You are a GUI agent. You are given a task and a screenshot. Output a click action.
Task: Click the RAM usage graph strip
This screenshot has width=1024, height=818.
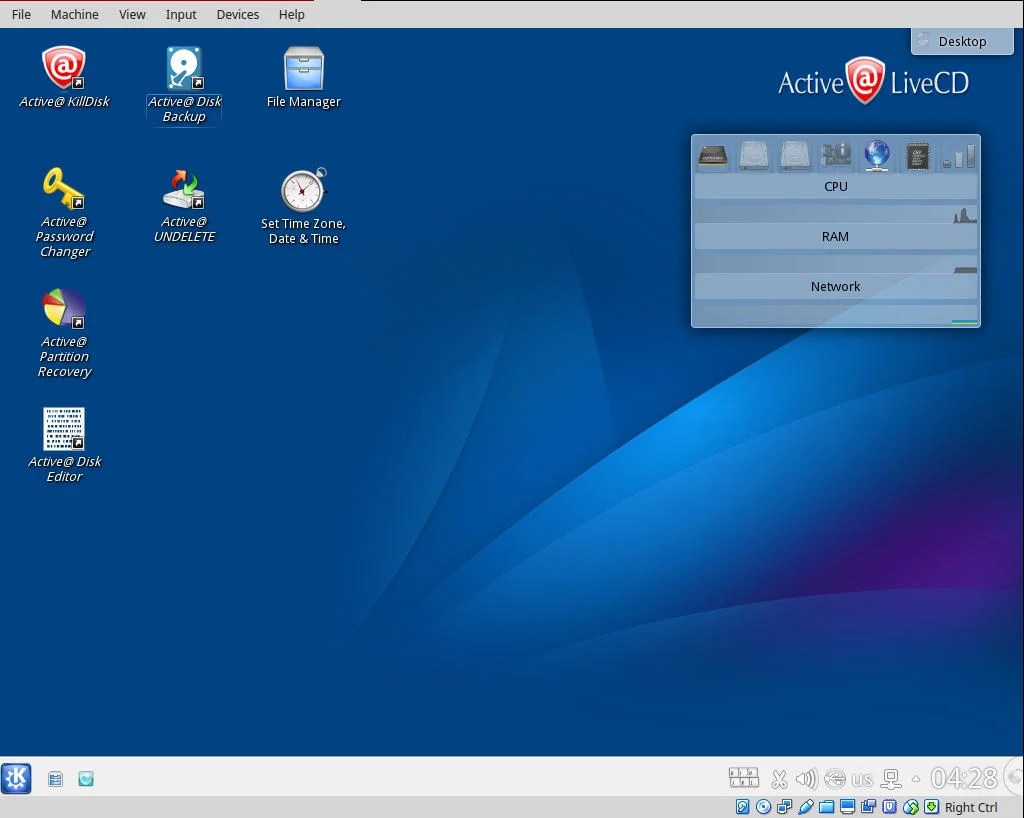point(835,264)
